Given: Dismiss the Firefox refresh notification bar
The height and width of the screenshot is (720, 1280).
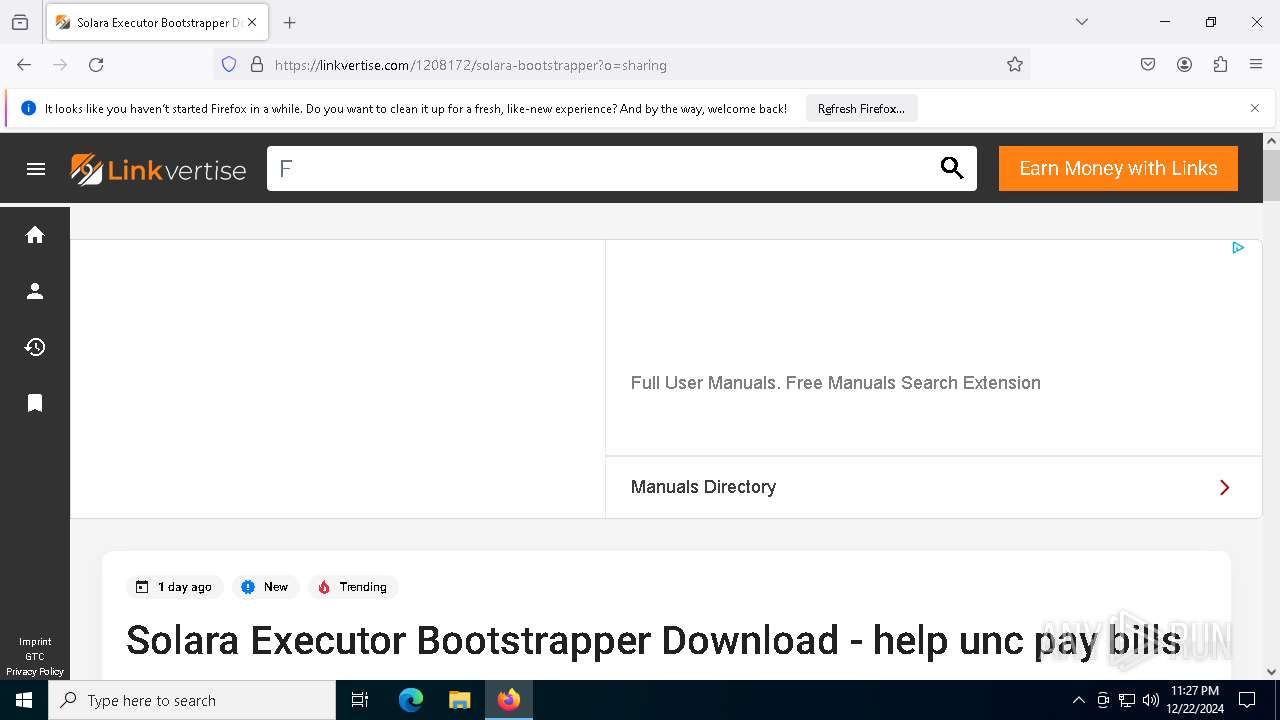Looking at the screenshot, I should [1255, 108].
